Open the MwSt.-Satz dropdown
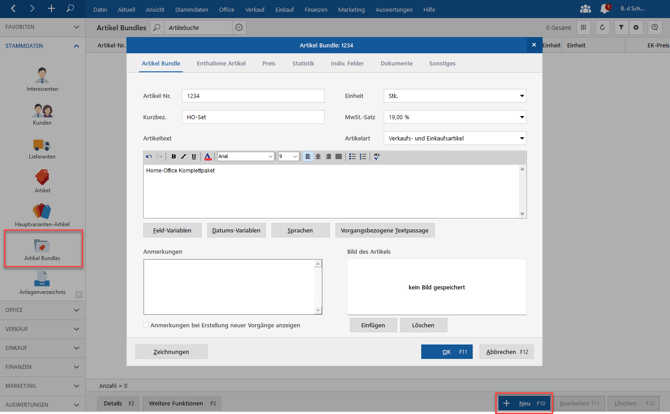 (455, 117)
